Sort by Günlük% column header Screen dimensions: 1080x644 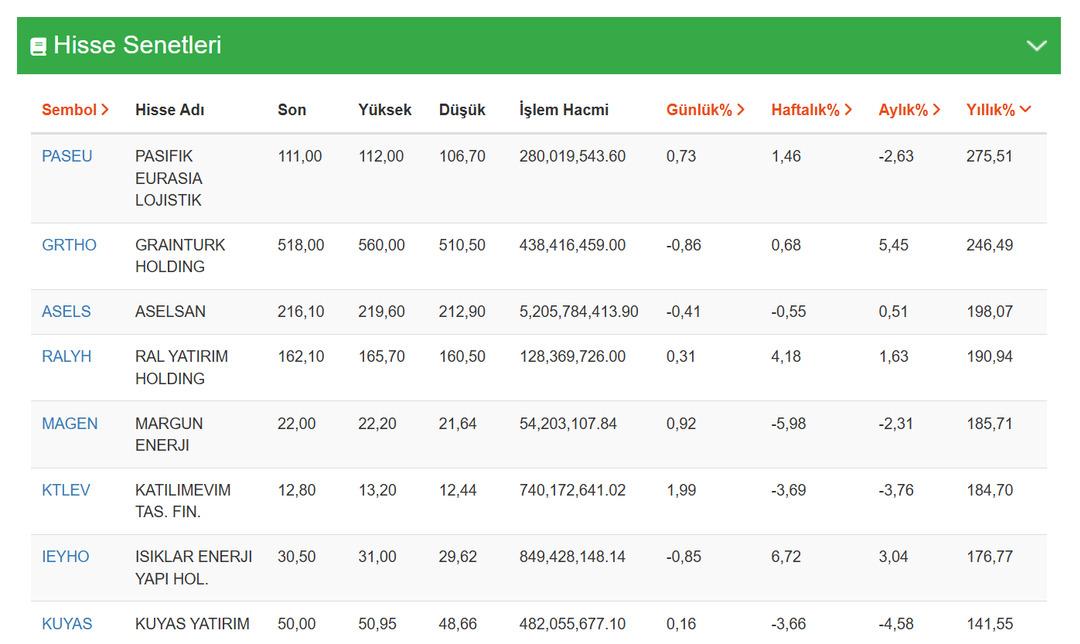705,110
